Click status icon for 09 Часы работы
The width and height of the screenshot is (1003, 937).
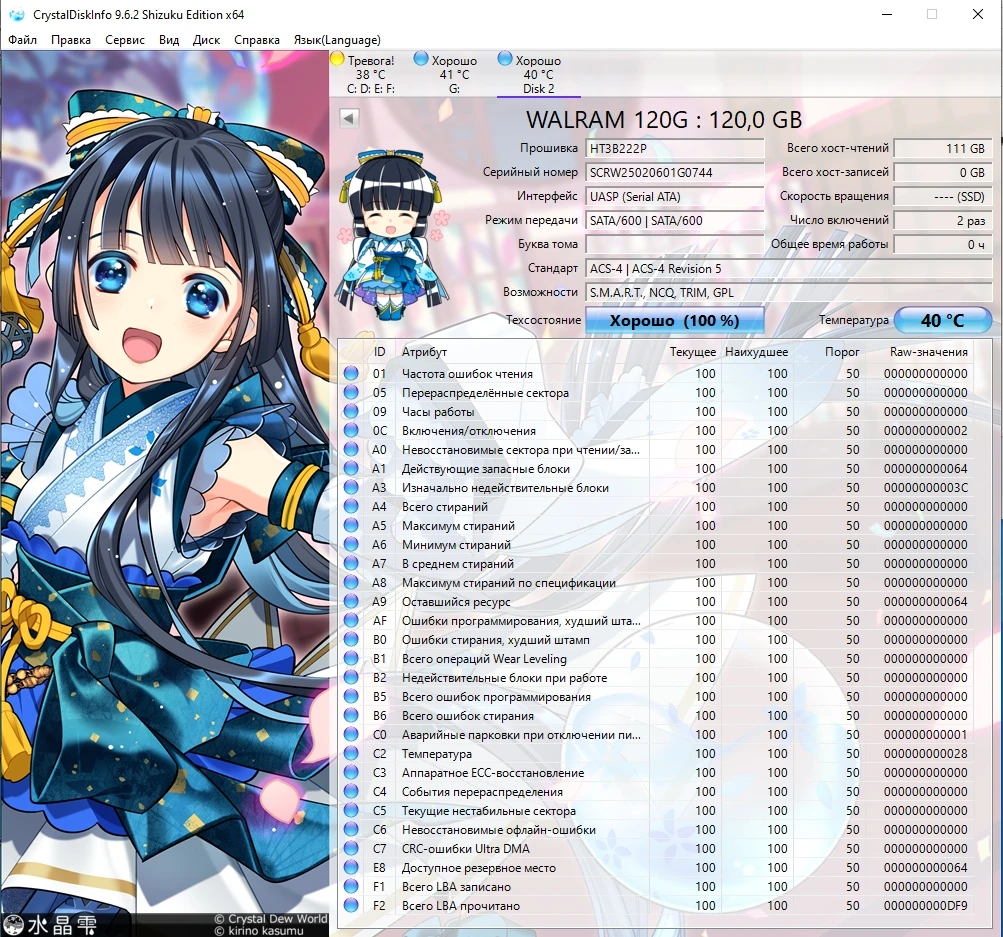351,411
